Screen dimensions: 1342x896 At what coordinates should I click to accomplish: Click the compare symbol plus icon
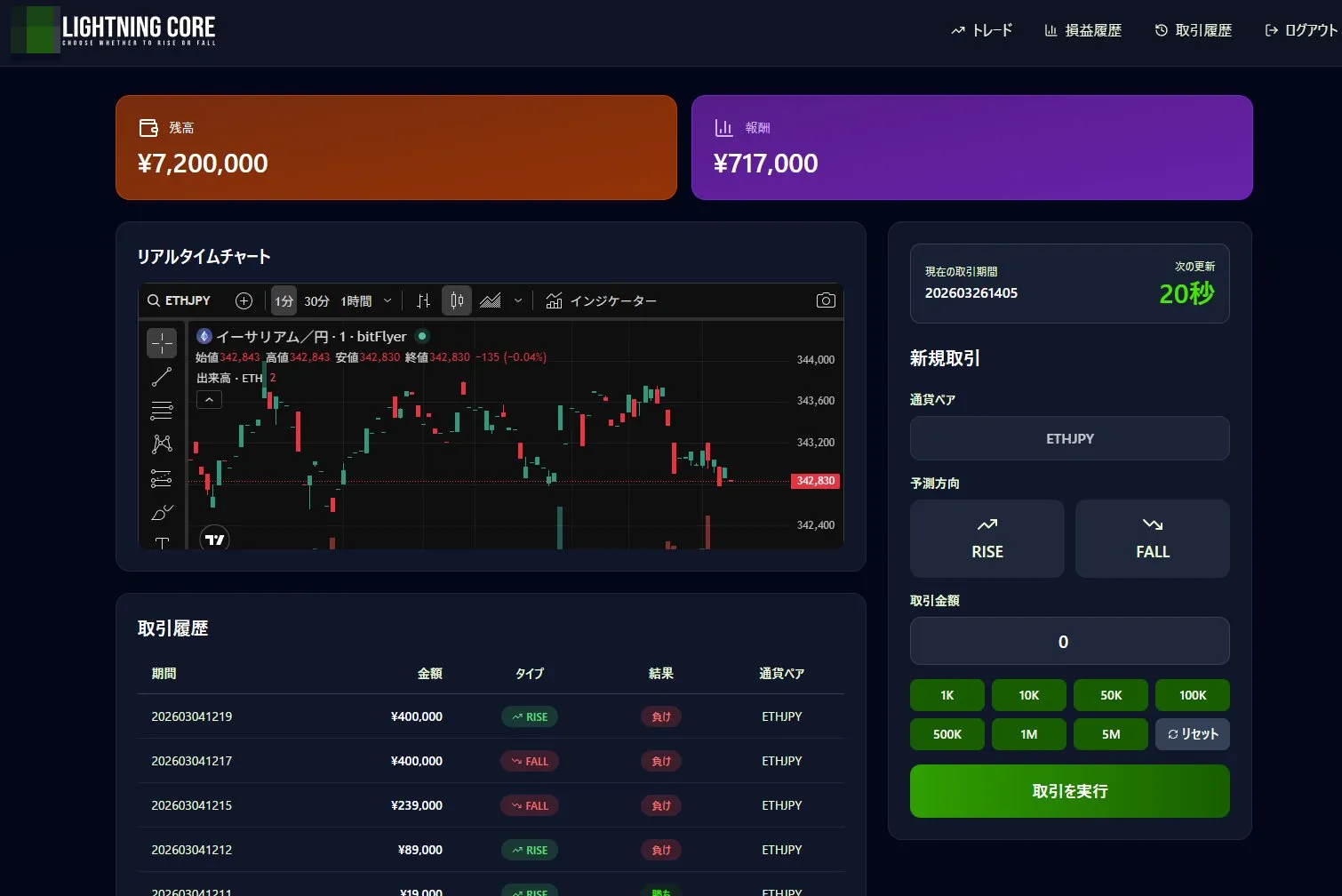(244, 300)
